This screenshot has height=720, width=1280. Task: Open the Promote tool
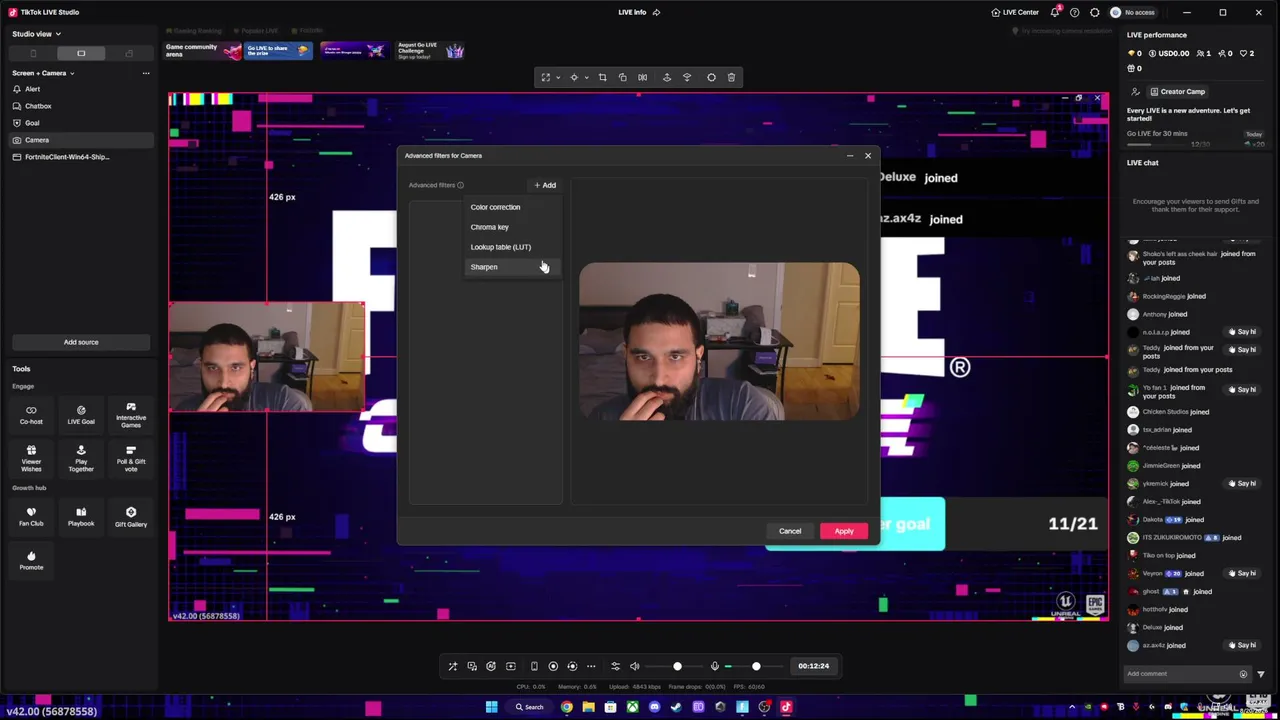pos(31,560)
